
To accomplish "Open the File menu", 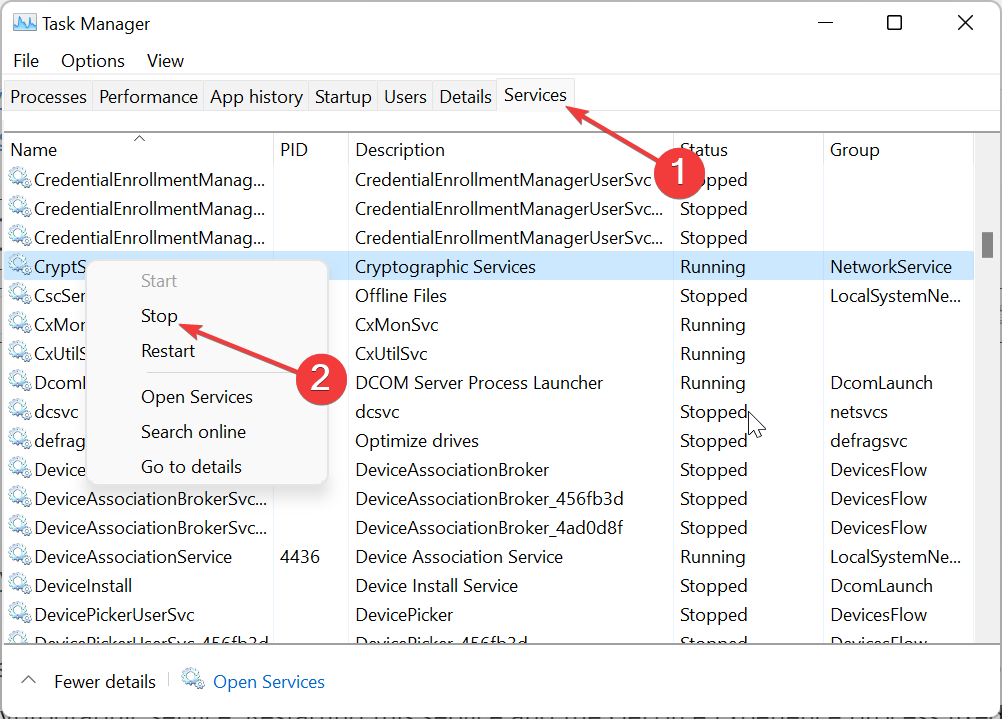I will pyautogui.click(x=26, y=61).
